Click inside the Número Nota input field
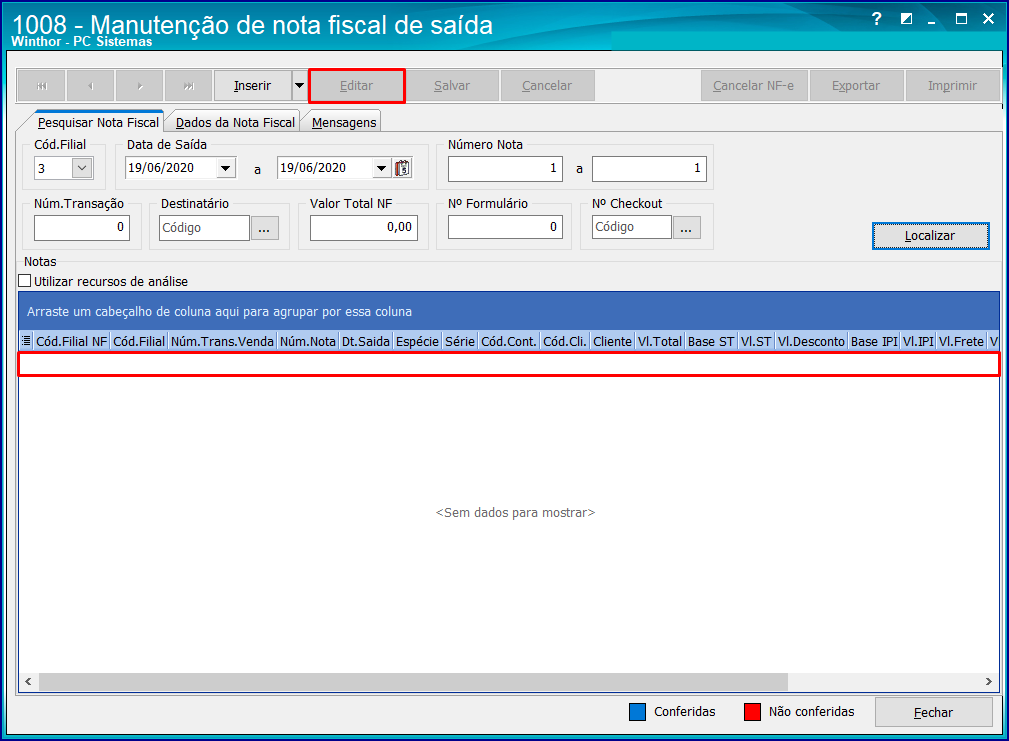The width and height of the screenshot is (1009, 741). (x=505, y=167)
